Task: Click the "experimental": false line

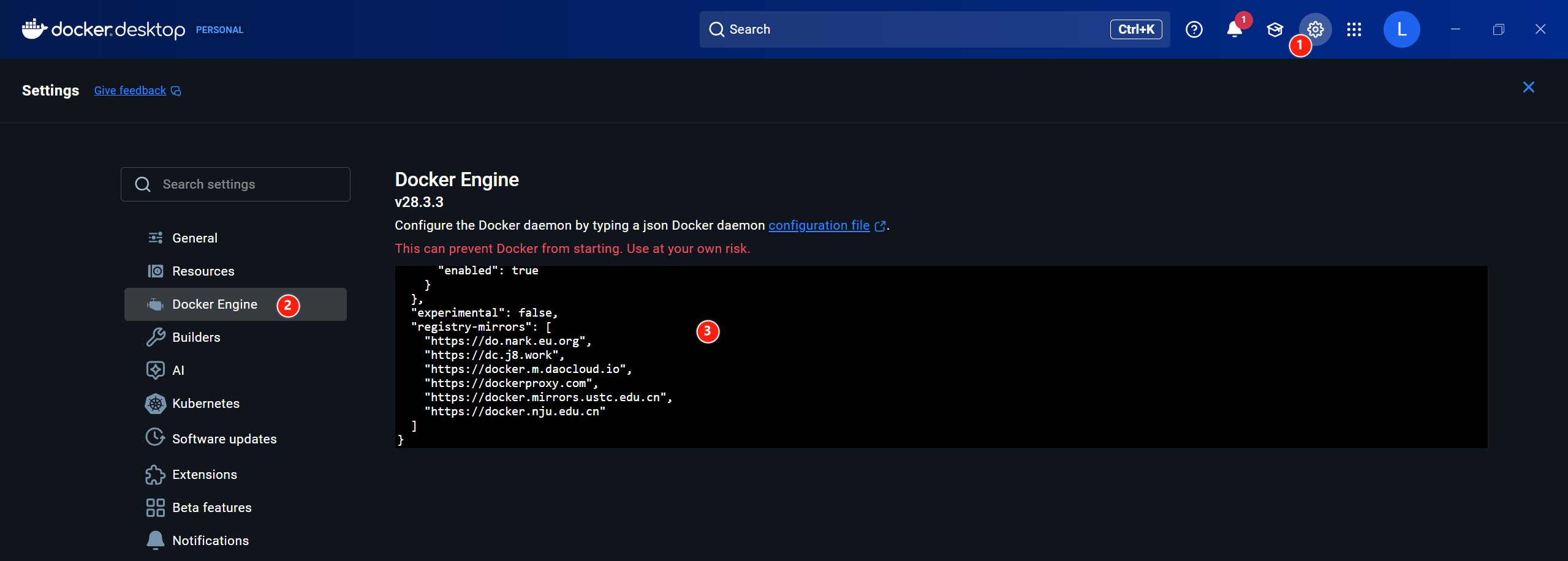Action: (x=484, y=313)
